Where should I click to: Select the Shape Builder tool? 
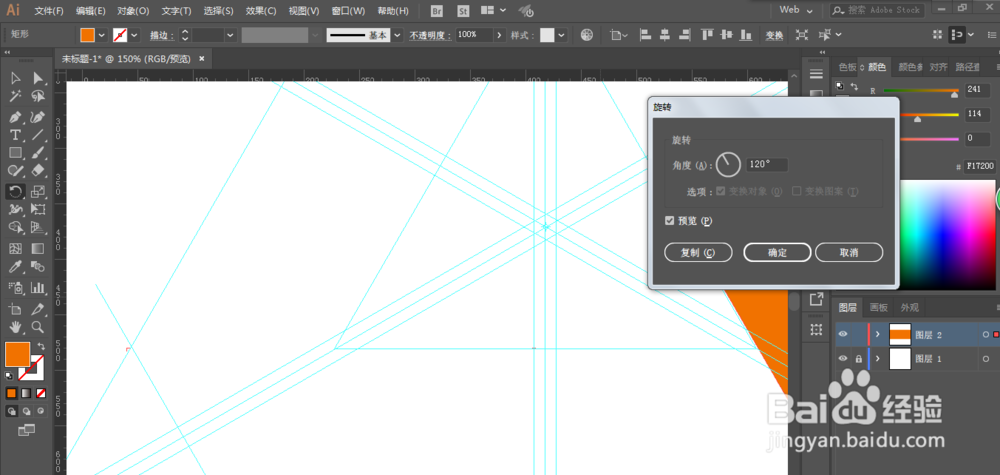point(15,228)
